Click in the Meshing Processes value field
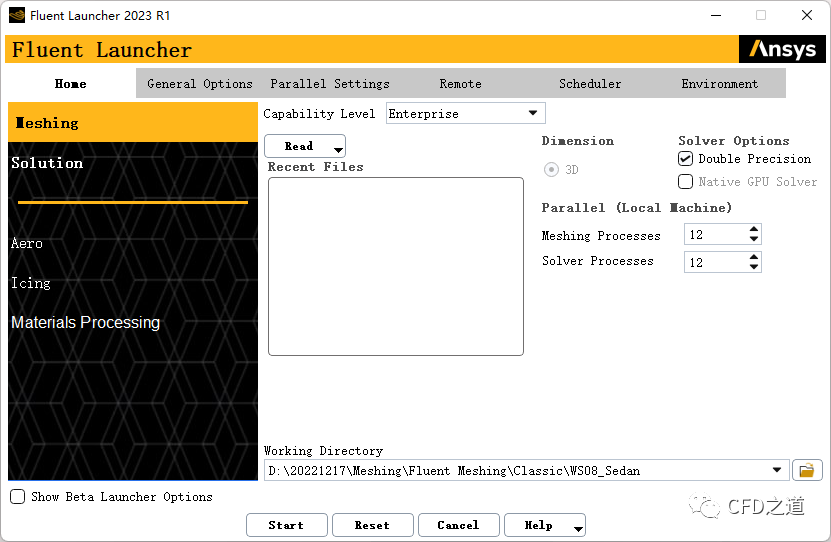 (715, 234)
